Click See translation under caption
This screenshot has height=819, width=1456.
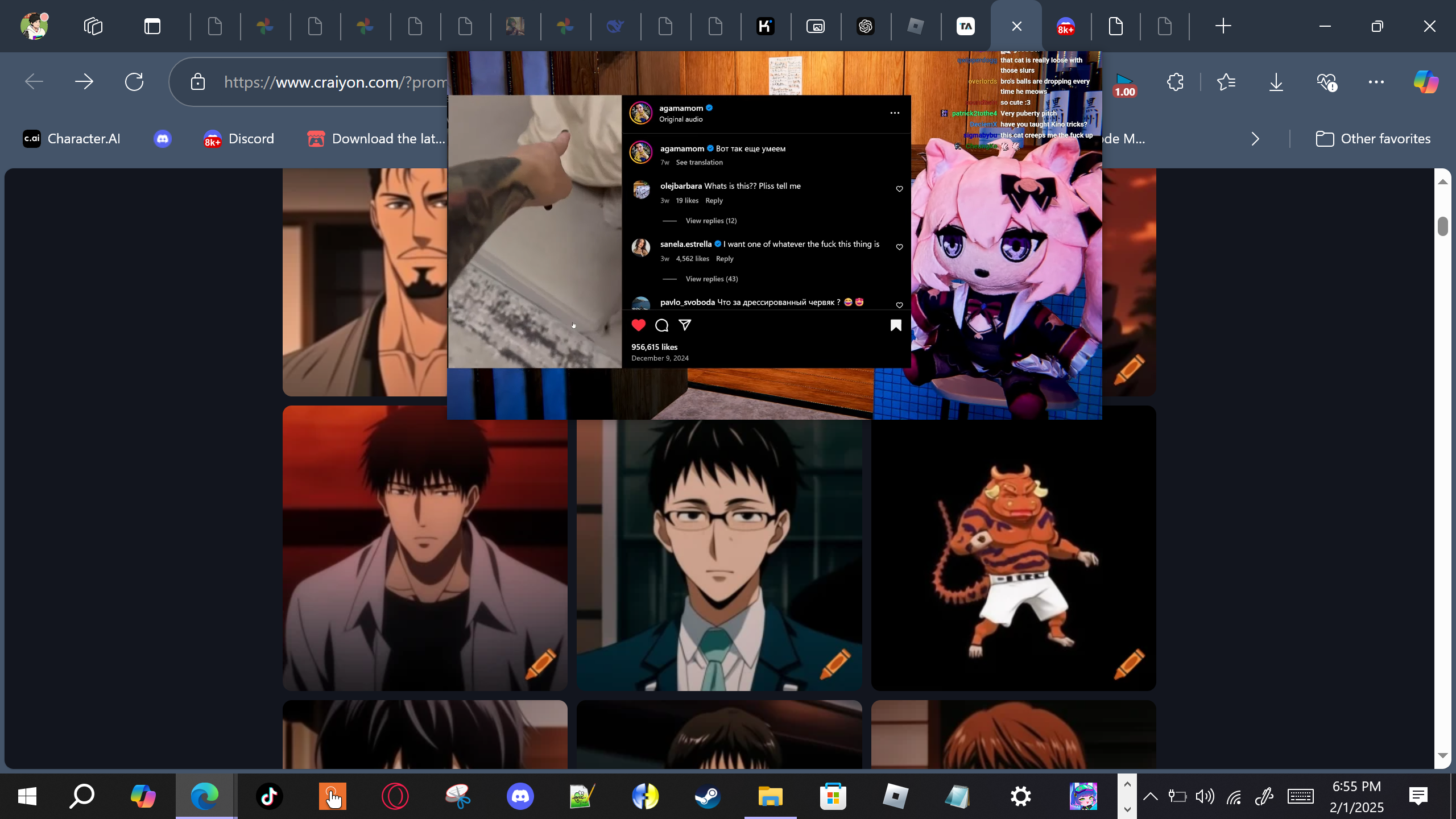(699, 163)
